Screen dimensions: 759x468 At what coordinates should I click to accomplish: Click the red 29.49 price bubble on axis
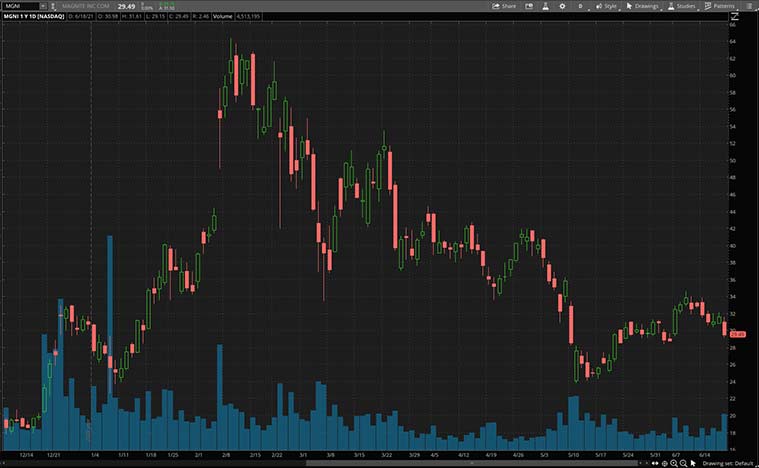(x=737, y=334)
